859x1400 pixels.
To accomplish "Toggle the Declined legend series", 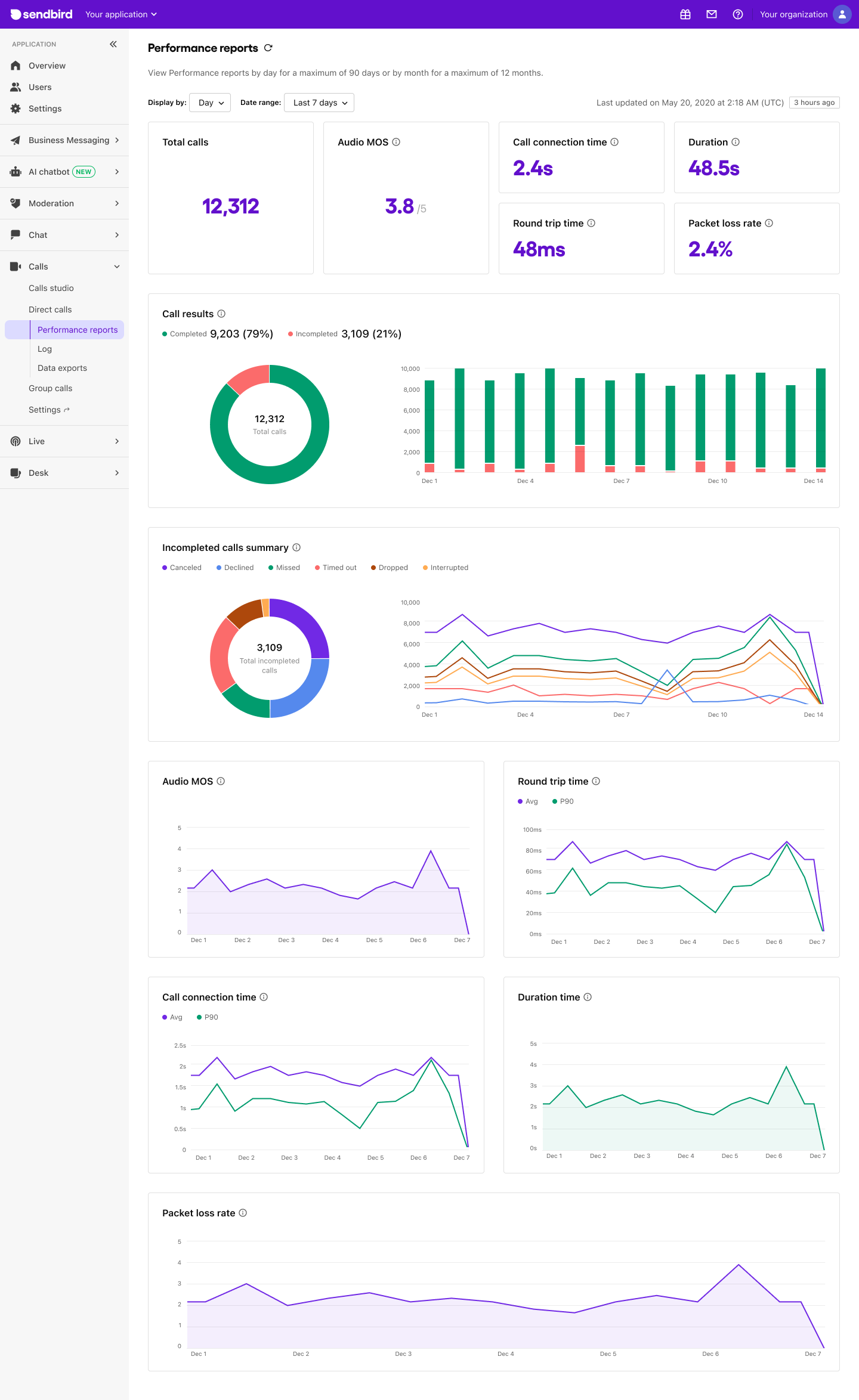I will [x=235, y=568].
